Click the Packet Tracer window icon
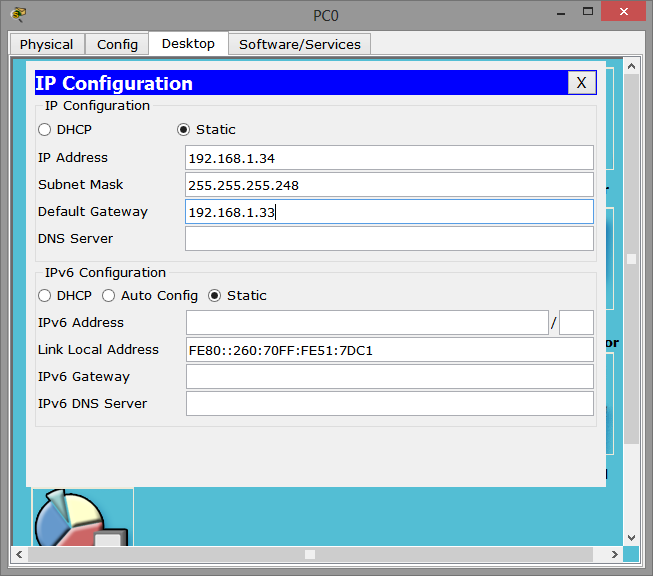The width and height of the screenshot is (653, 576). pos(19,14)
